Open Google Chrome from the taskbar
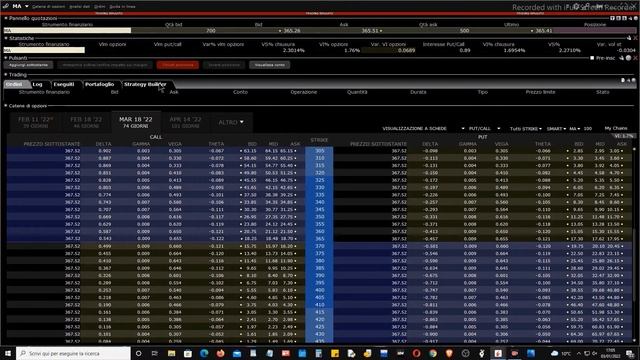Image resolution: width=640 pixels, height=360 pixels. point(433,353)
